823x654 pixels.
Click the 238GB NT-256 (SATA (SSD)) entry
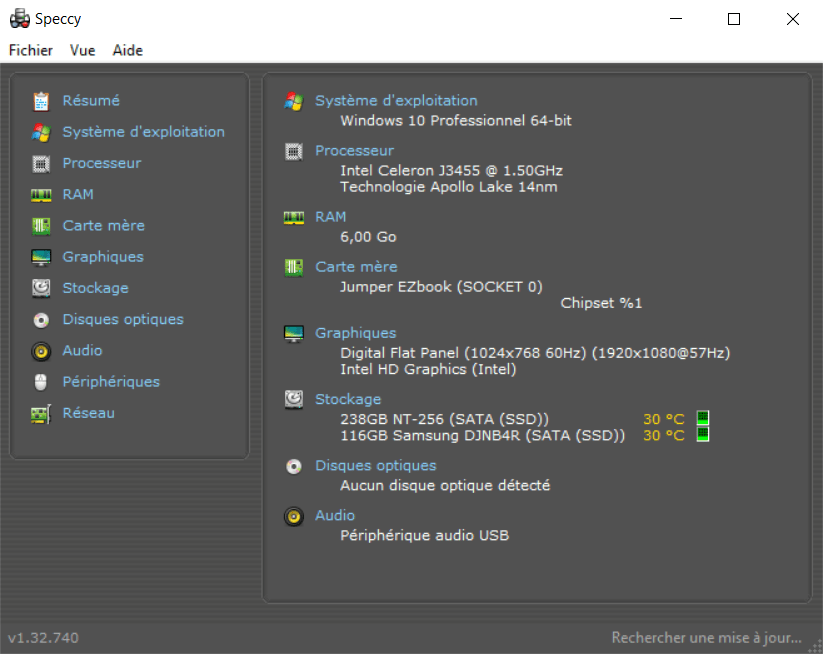(x=444, y=419)
